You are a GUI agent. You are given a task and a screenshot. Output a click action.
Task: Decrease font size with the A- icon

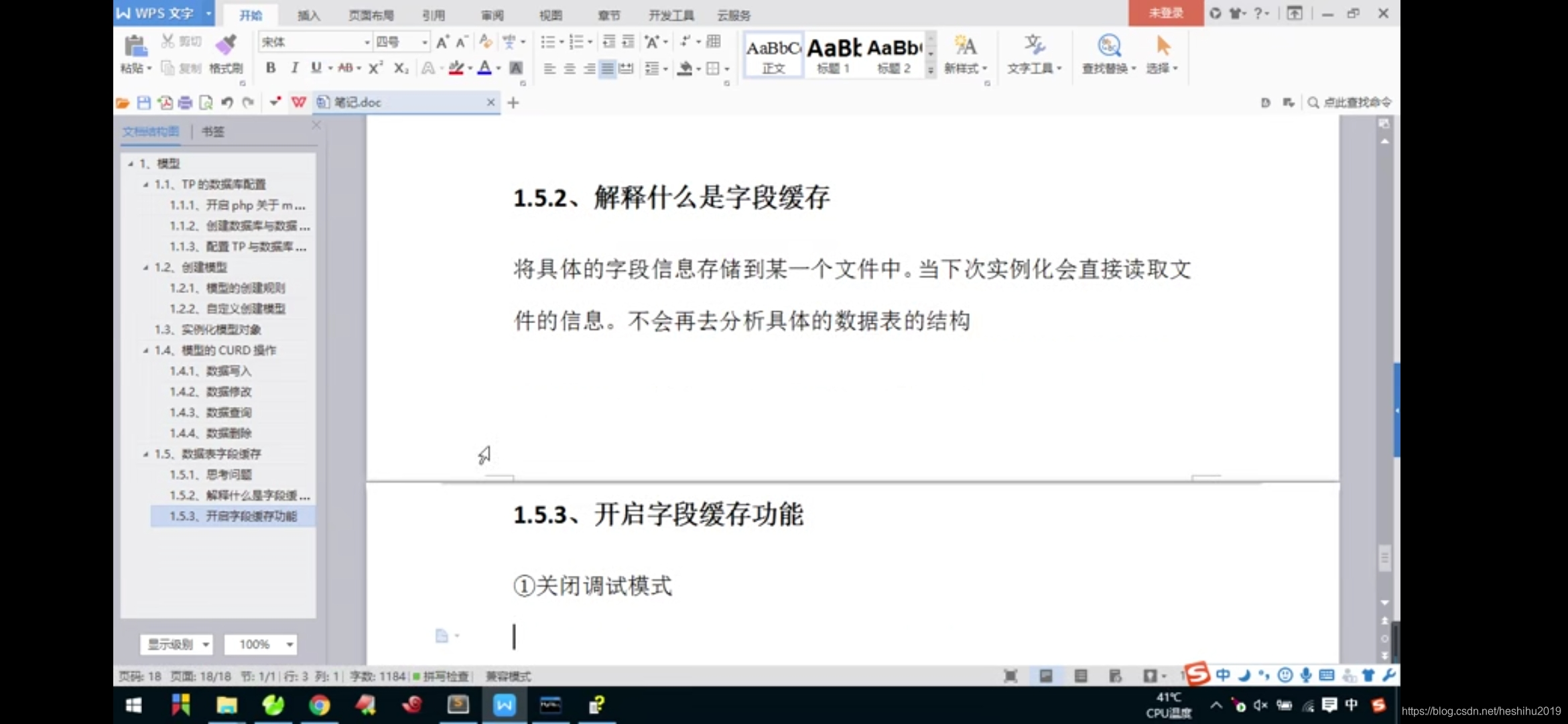tap(461, 42)
